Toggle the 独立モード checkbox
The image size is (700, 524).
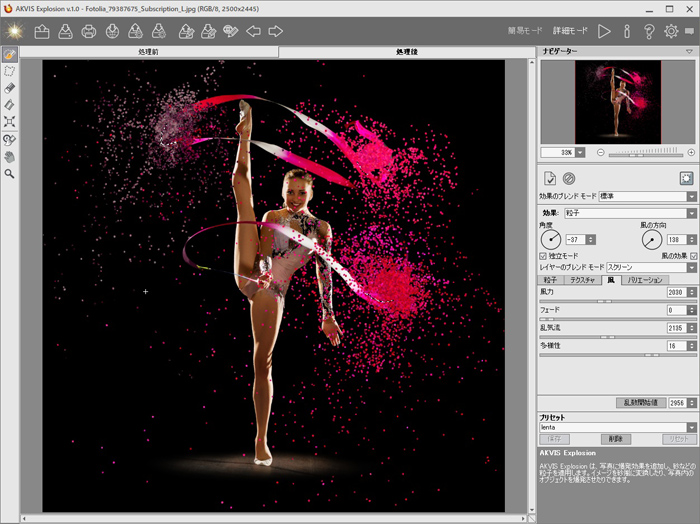tap(543, 256)
